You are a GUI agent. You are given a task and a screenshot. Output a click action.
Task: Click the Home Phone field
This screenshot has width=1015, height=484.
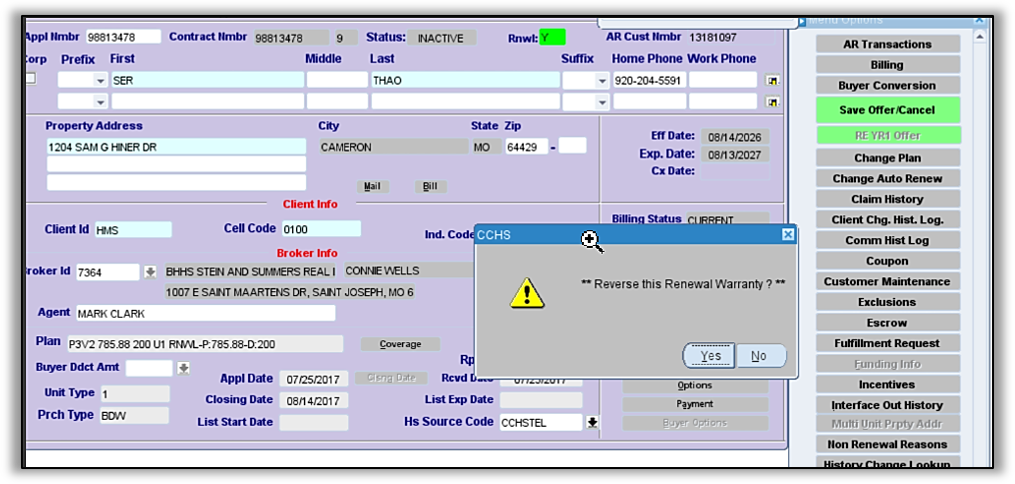pyautogui.click(x=649, y=80)
